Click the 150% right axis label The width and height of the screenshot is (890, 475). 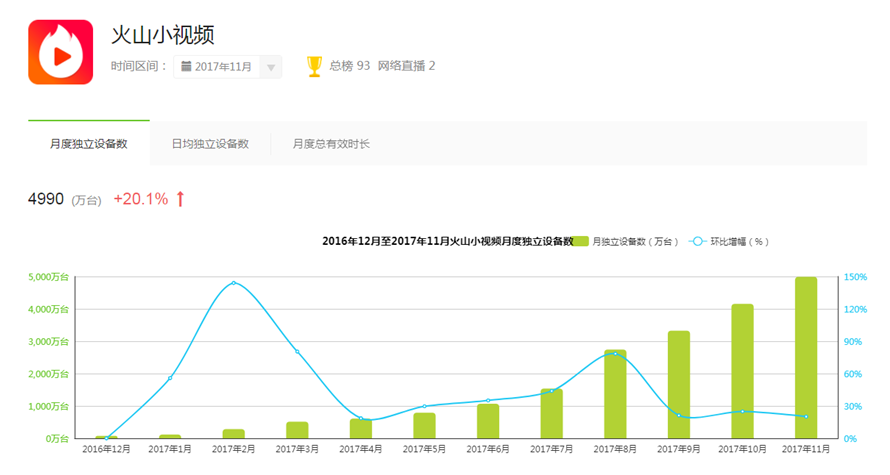(855, 277)
